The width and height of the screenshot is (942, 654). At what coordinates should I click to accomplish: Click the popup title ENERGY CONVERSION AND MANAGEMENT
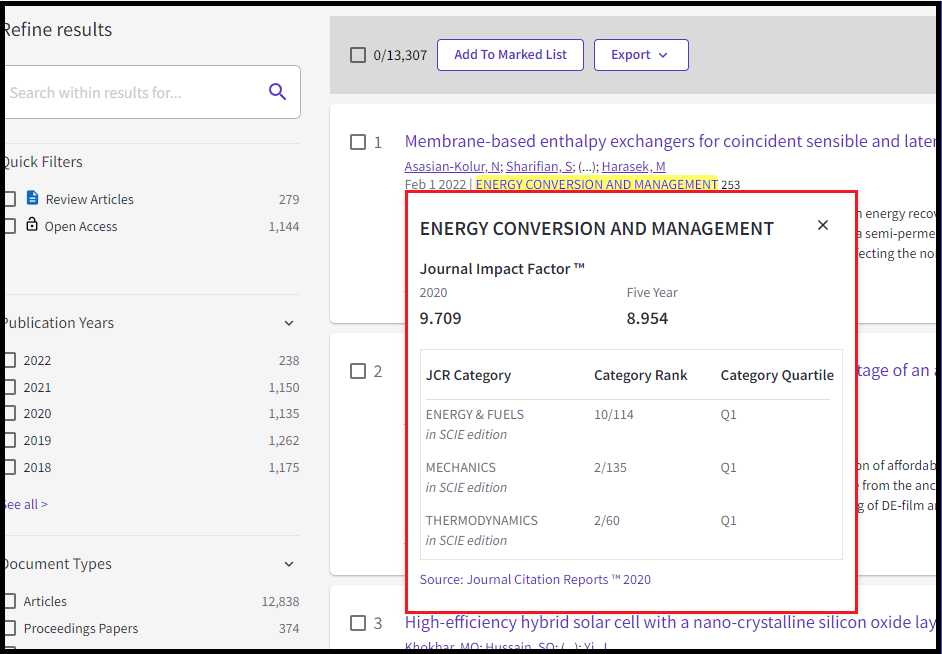click(x=597, y=228)
